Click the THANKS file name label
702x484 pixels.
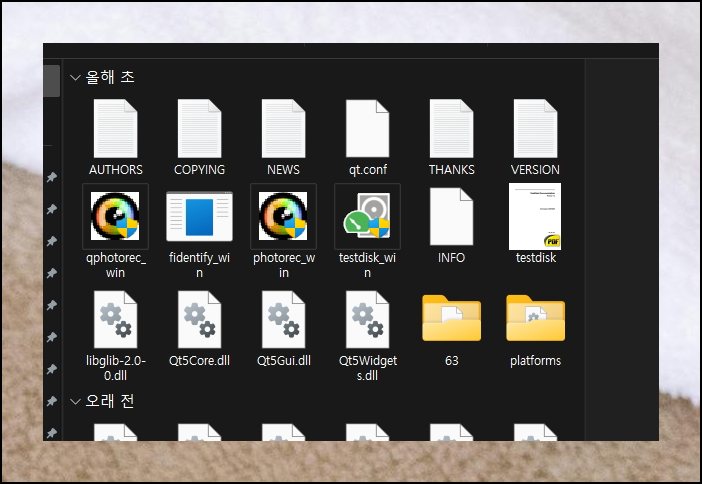coord(451,170)
